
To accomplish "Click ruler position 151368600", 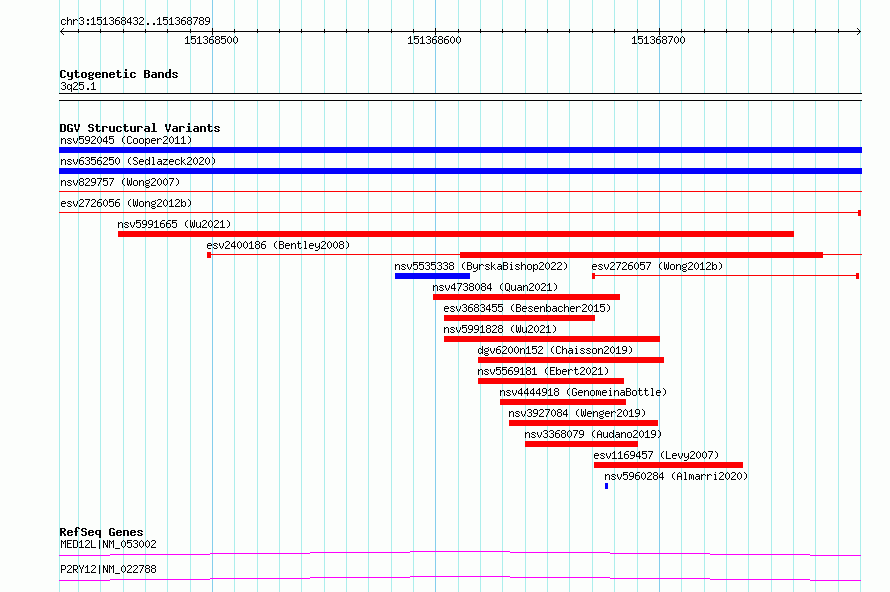I will (x=434, y=40).
